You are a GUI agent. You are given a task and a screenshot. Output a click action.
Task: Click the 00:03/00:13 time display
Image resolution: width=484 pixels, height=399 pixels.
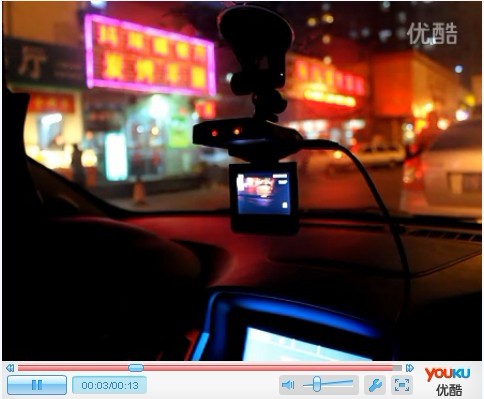[110, 385]
